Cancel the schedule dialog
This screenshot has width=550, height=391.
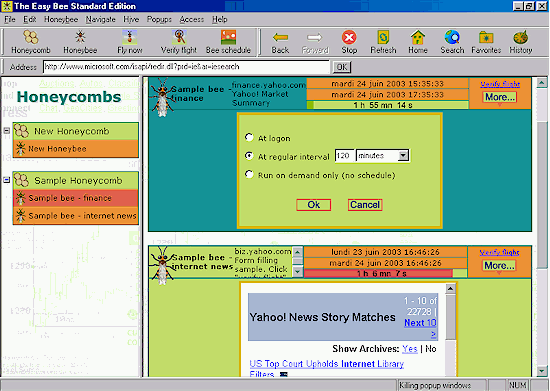click(365, 205)
